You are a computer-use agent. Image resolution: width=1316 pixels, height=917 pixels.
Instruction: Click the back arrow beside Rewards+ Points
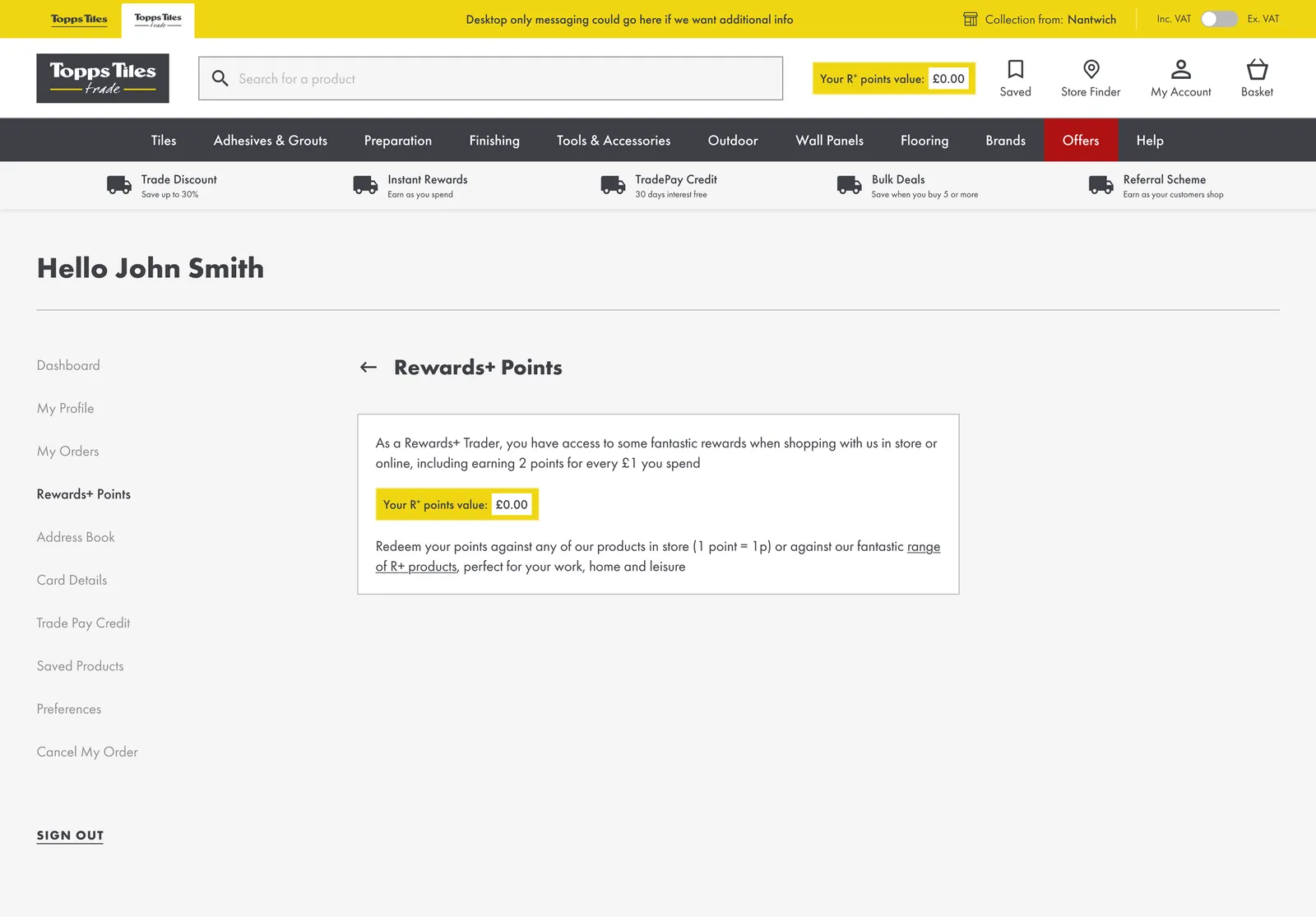[x=368, y=368]
